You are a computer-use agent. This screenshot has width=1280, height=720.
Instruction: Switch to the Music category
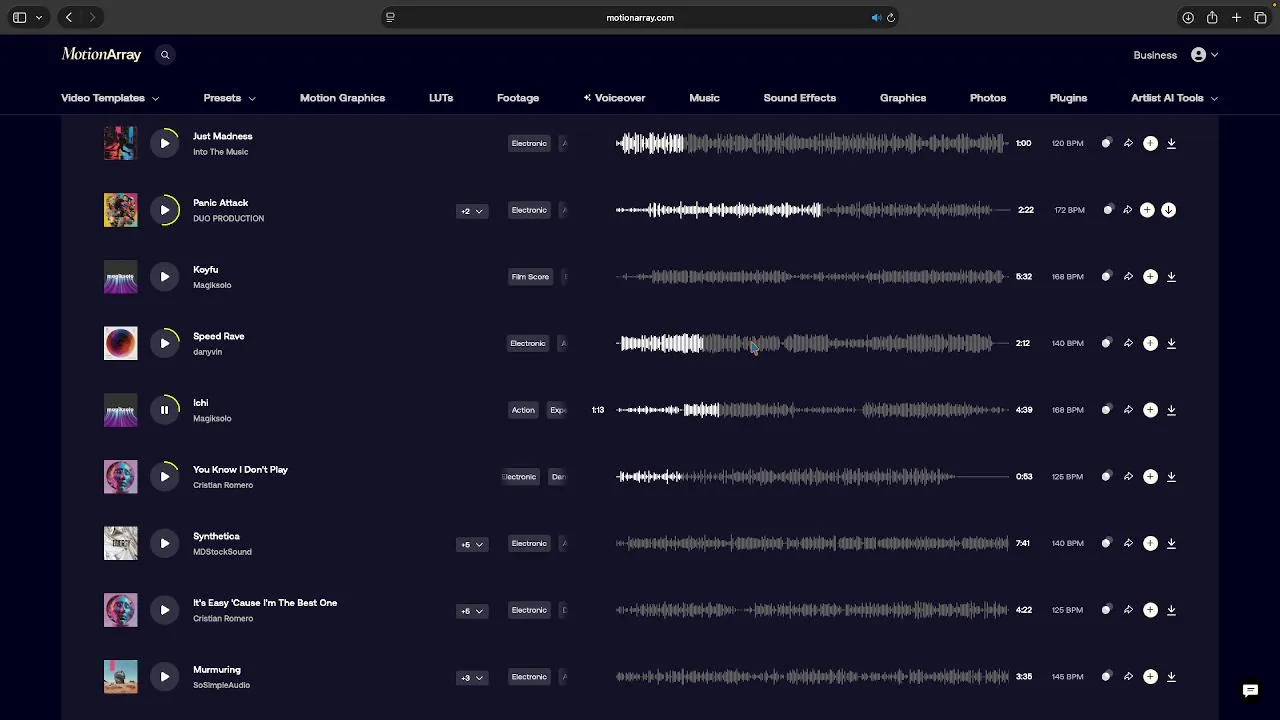(704, 98)
